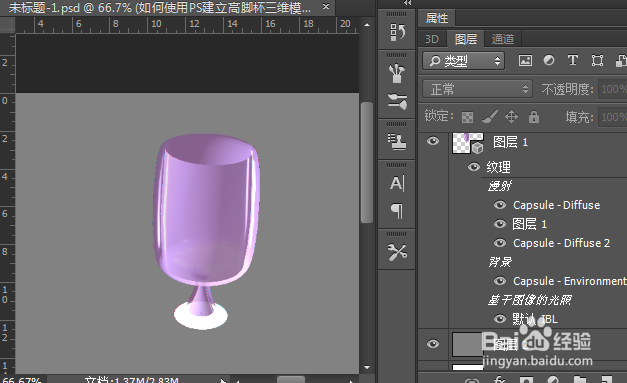
Task: Click the ruler origin corner box
Action: point(7,25)
